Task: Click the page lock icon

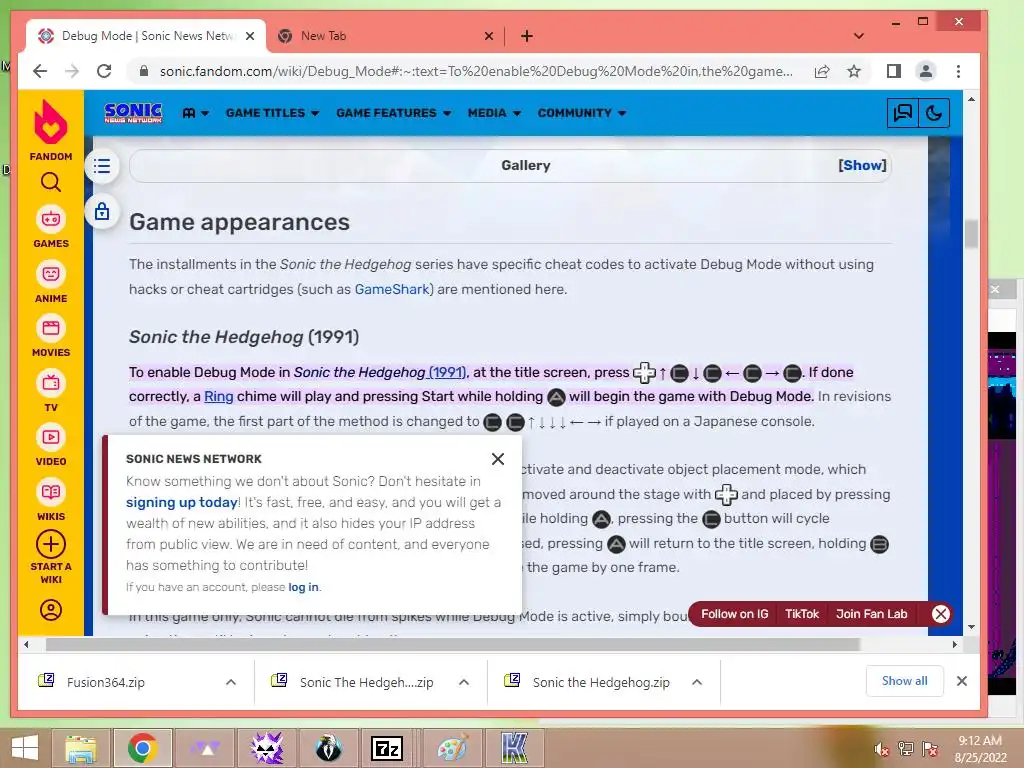Action: click(x=102, y=212)
